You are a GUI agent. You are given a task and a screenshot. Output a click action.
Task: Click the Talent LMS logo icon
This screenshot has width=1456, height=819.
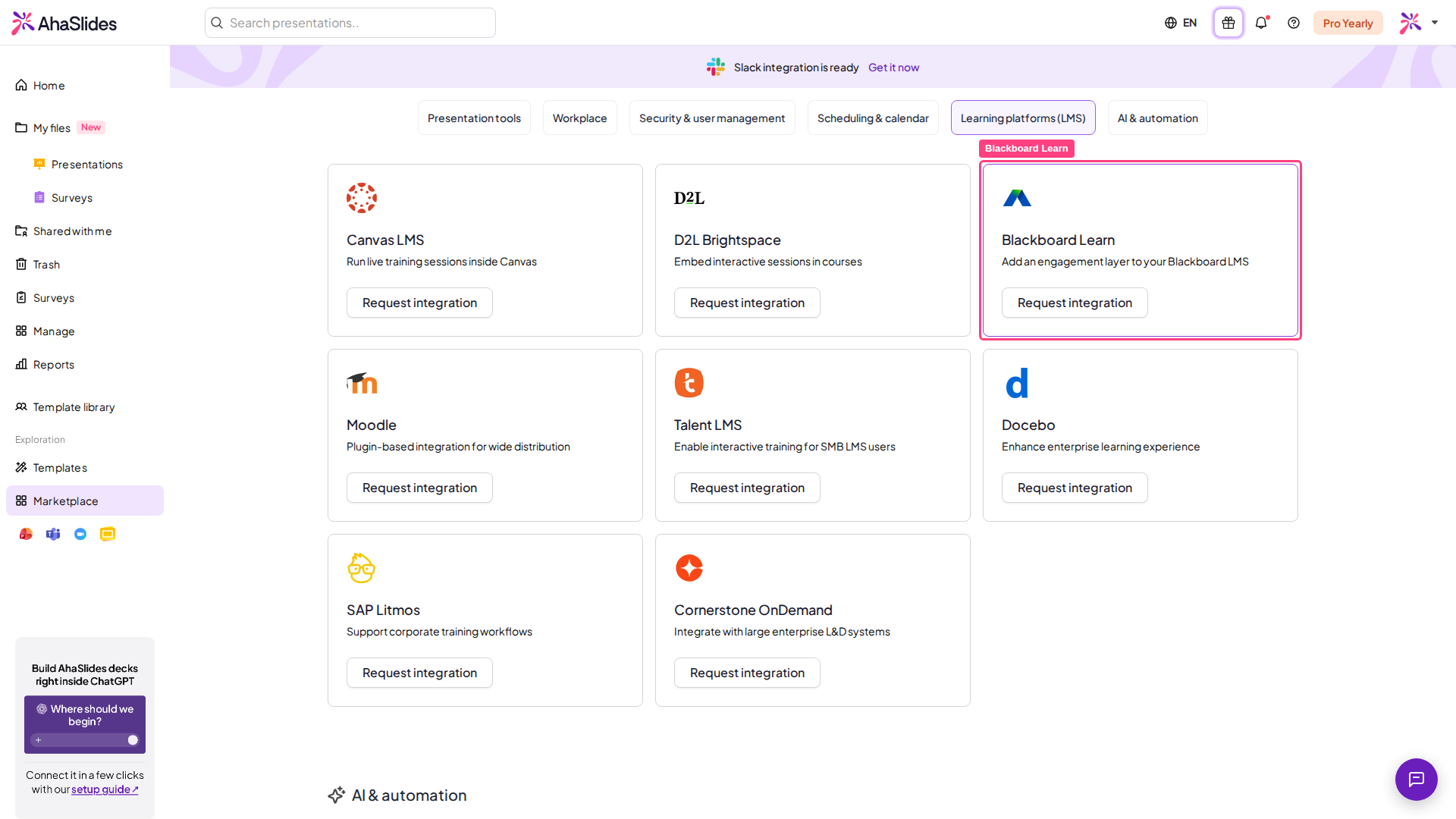click(689, 383)
